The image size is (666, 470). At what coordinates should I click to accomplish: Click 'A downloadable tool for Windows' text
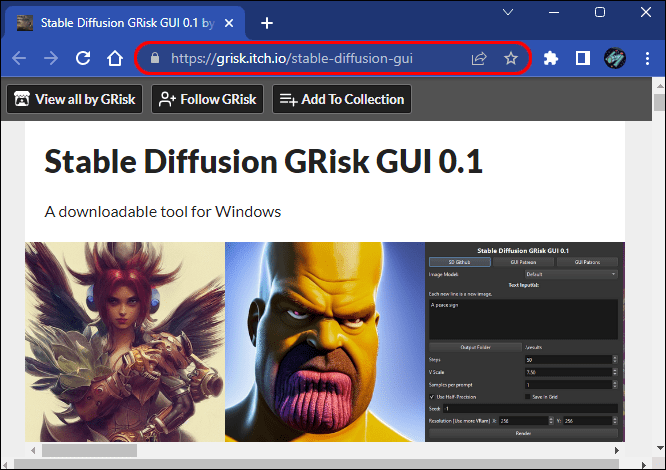point(163,211)
